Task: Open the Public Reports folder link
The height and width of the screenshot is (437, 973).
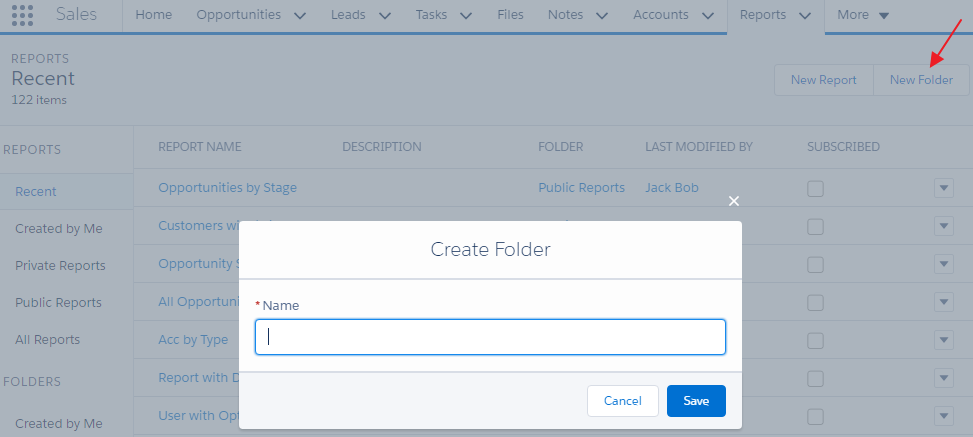Action: (581, 188)
